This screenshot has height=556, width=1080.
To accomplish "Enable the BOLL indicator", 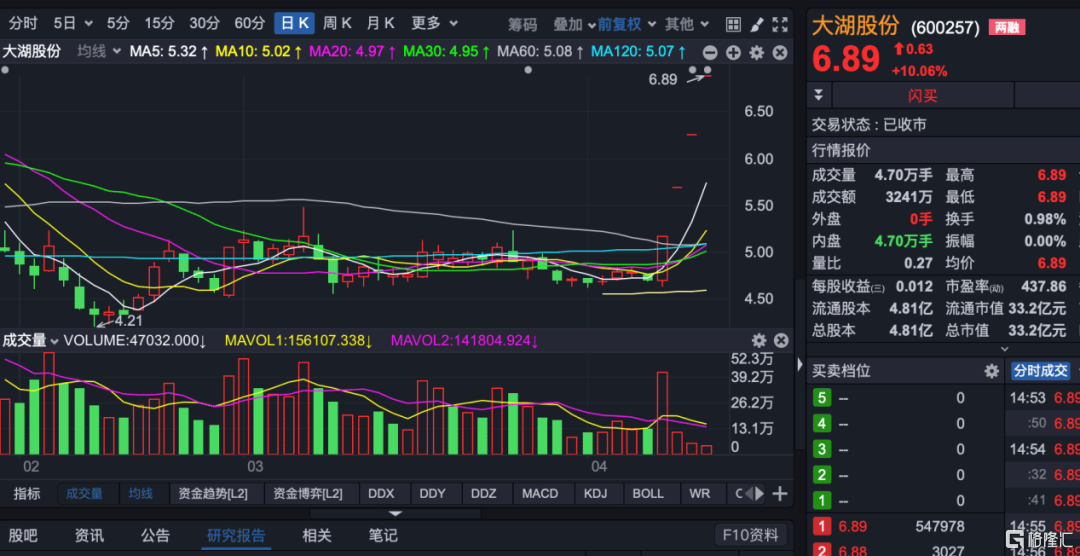I will (648, 493).
